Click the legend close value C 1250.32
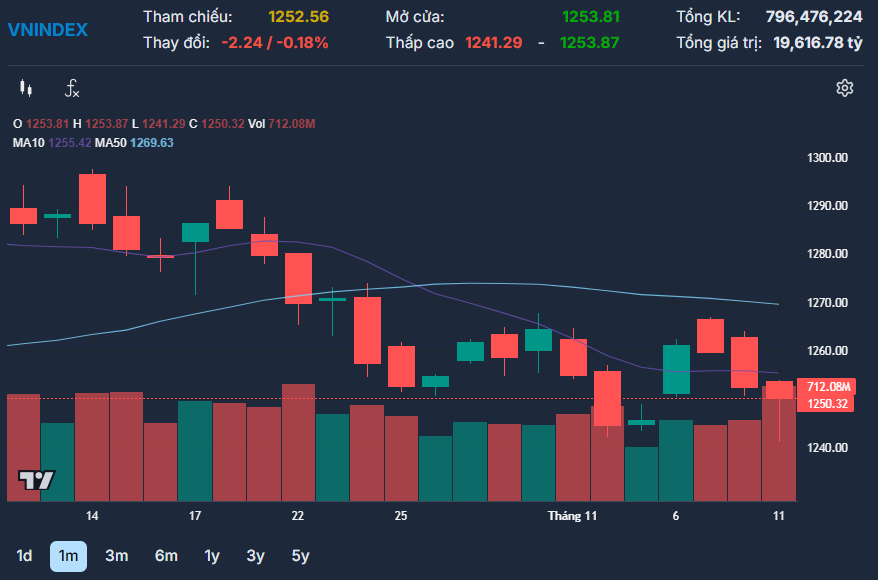 pyautogui.click(x=217, y=124)
